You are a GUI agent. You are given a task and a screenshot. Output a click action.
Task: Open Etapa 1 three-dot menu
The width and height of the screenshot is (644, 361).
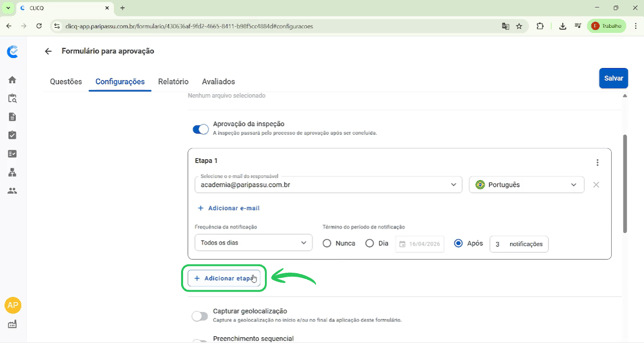pos(597,163)
